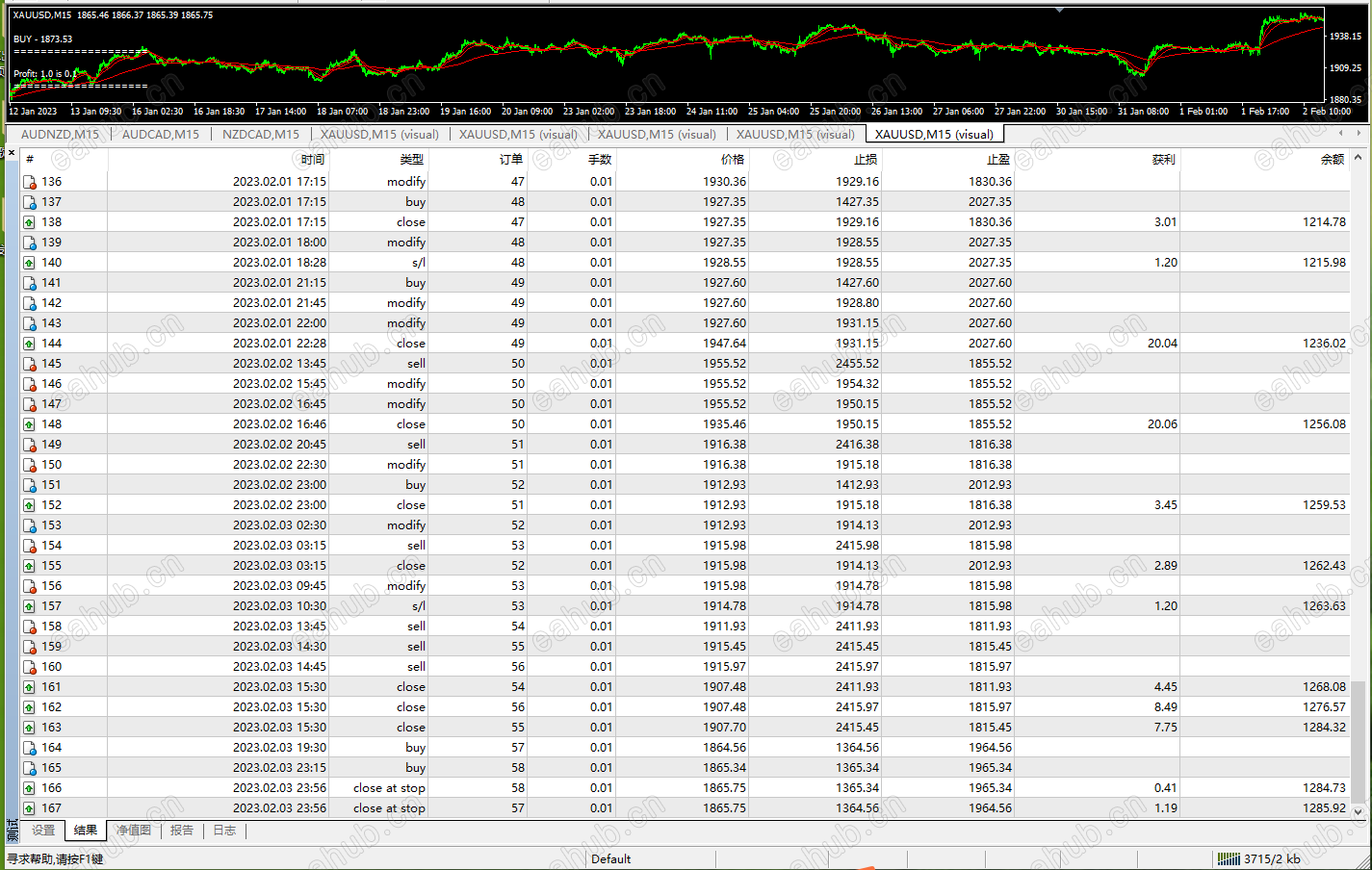Click the close icon in row 161
The height and width of the screenshot is (870, 1372).
tap(29, 687)
